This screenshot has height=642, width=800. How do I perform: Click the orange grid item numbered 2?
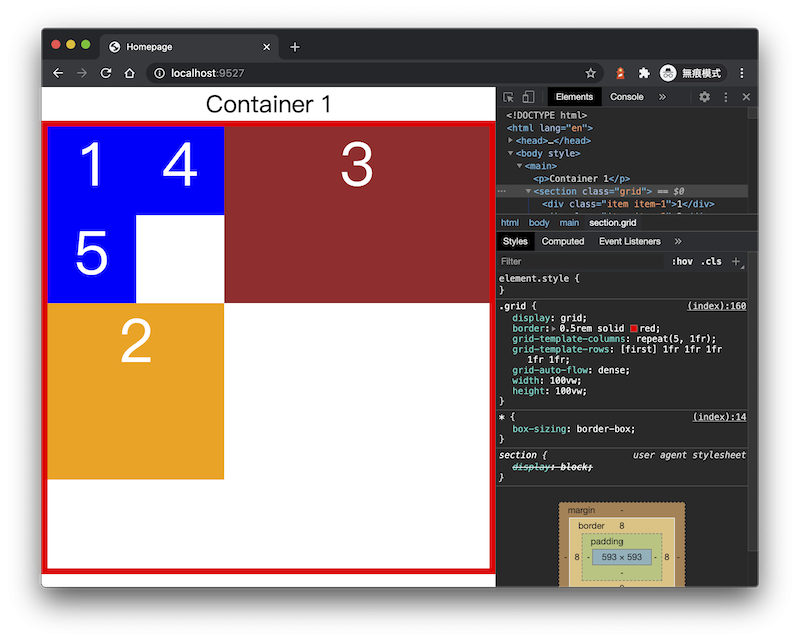tap(136, 391)
